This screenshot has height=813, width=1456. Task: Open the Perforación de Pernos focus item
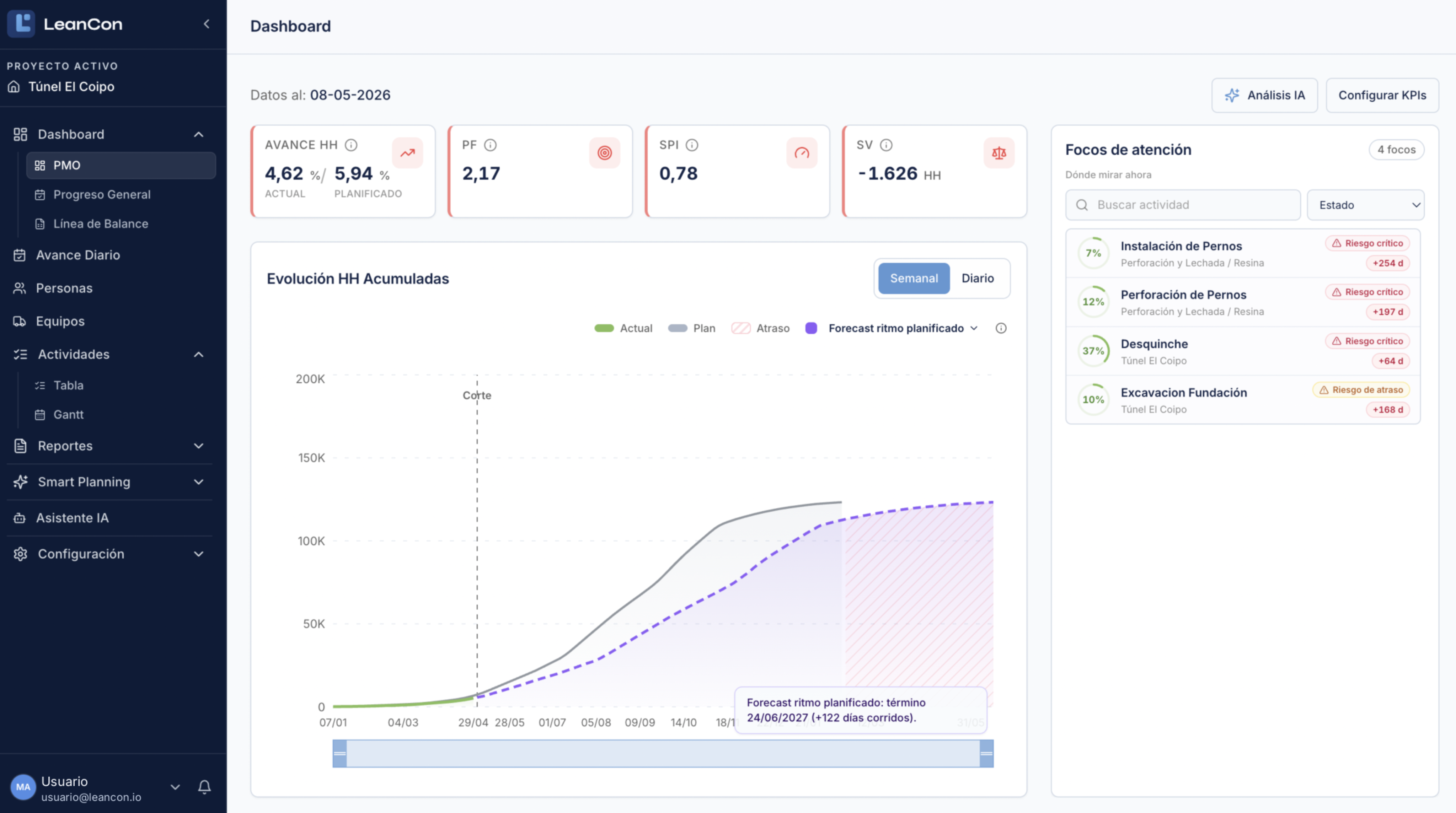[1242, 302]
